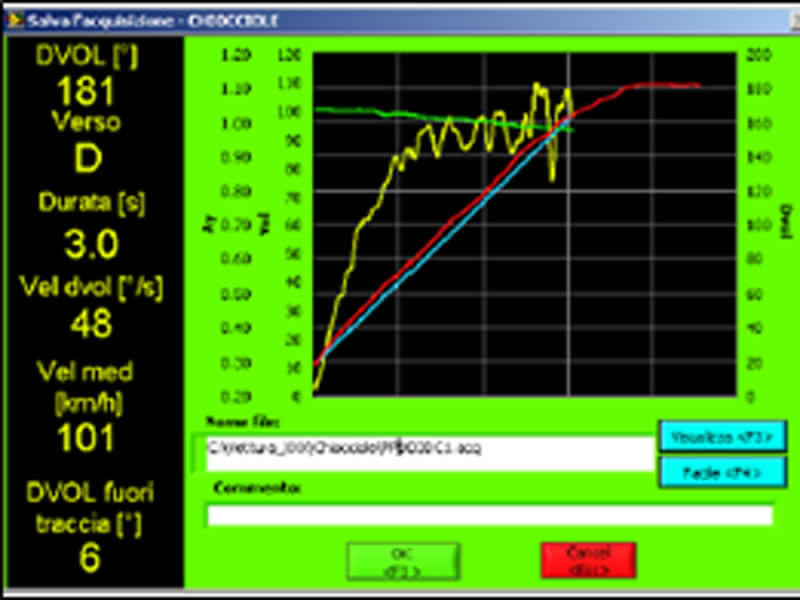Select the DVOL value 181
Image resolution: width=800 pixels, height=600 pixels.
pyautogui.click(x=86, y=91)
